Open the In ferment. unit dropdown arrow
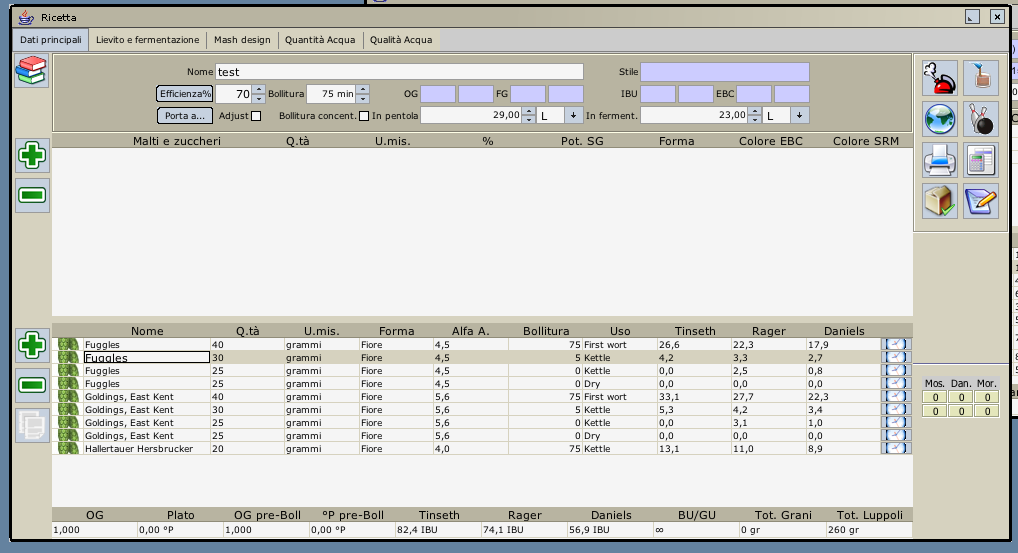 pyautogui.click(x=799, y=116)
